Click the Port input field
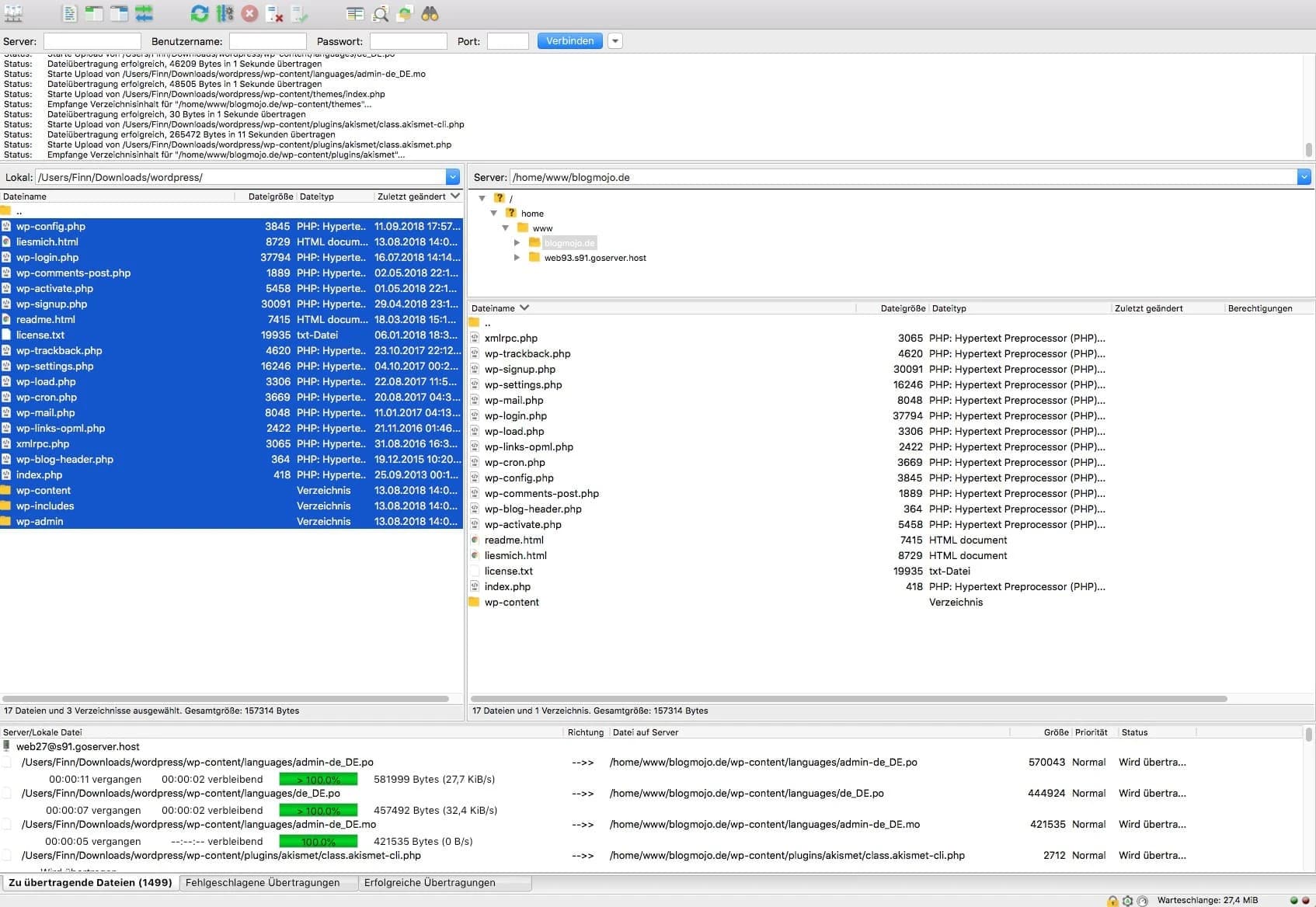Screen dimensions: 1316x907 [507, 40]
